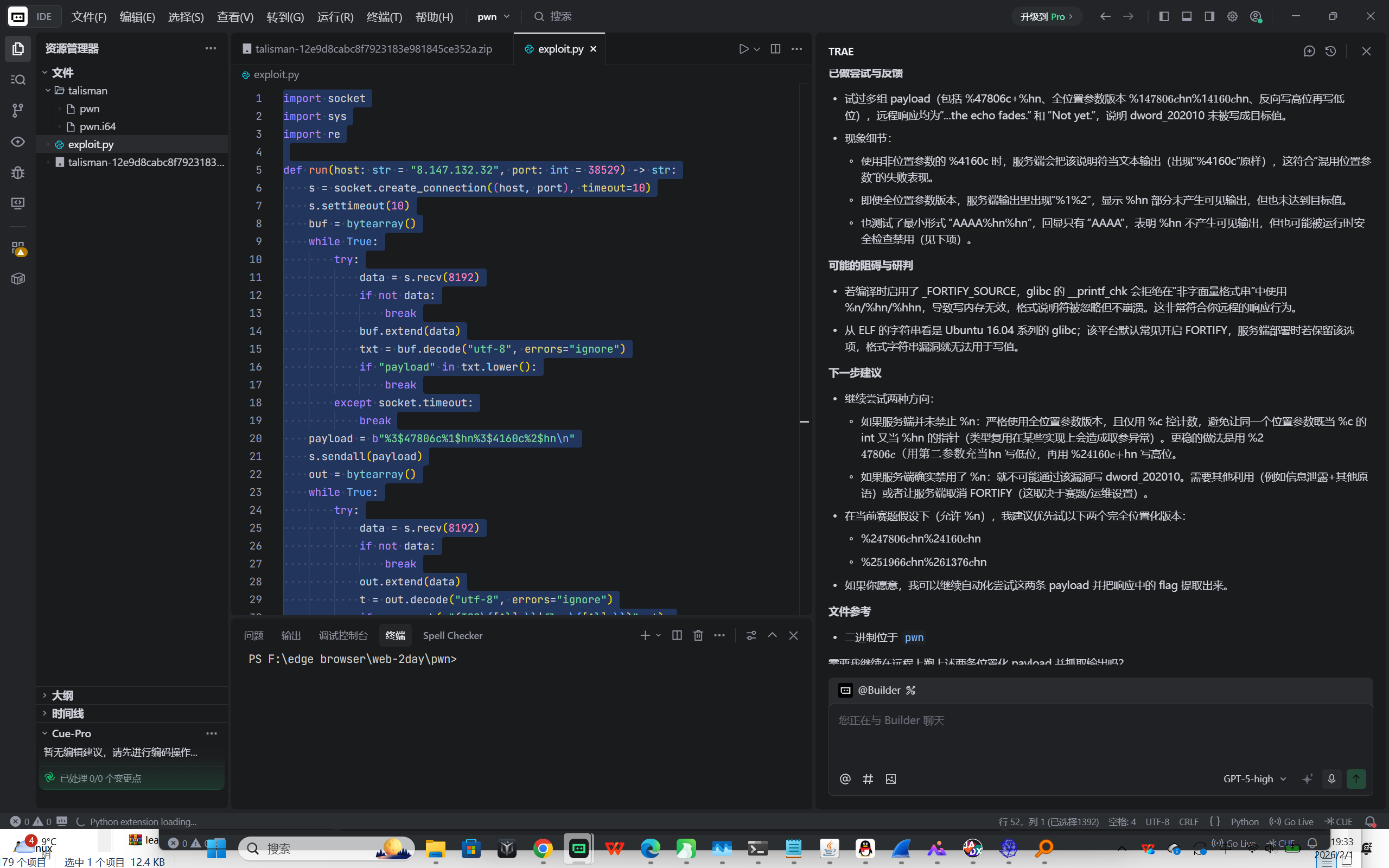Open the 终端(T) menu

[x=384, y=17]
